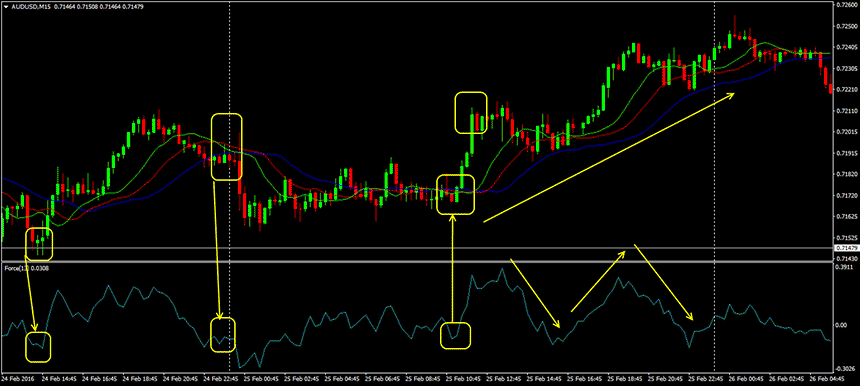Expand the AUDUSD,M15 chart dropdown triangle
Screen dimensions: 860x386
(x=5, y=6)
